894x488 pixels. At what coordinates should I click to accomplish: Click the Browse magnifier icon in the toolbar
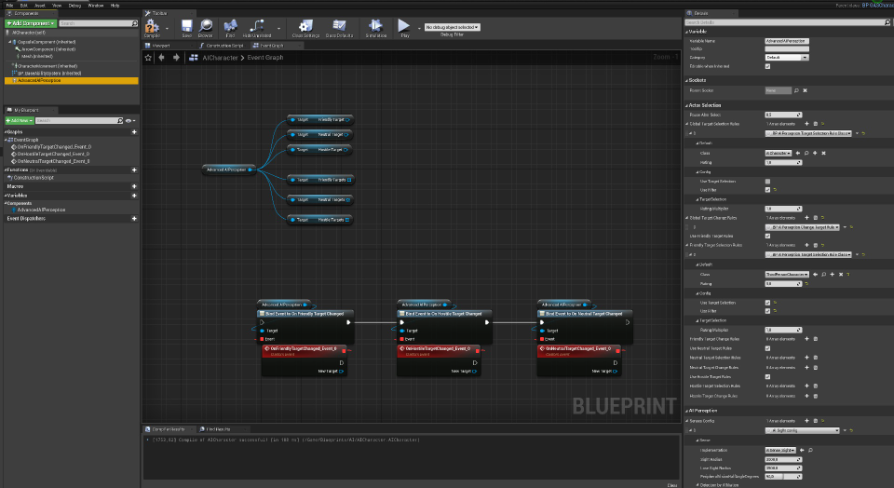point(205,27)
